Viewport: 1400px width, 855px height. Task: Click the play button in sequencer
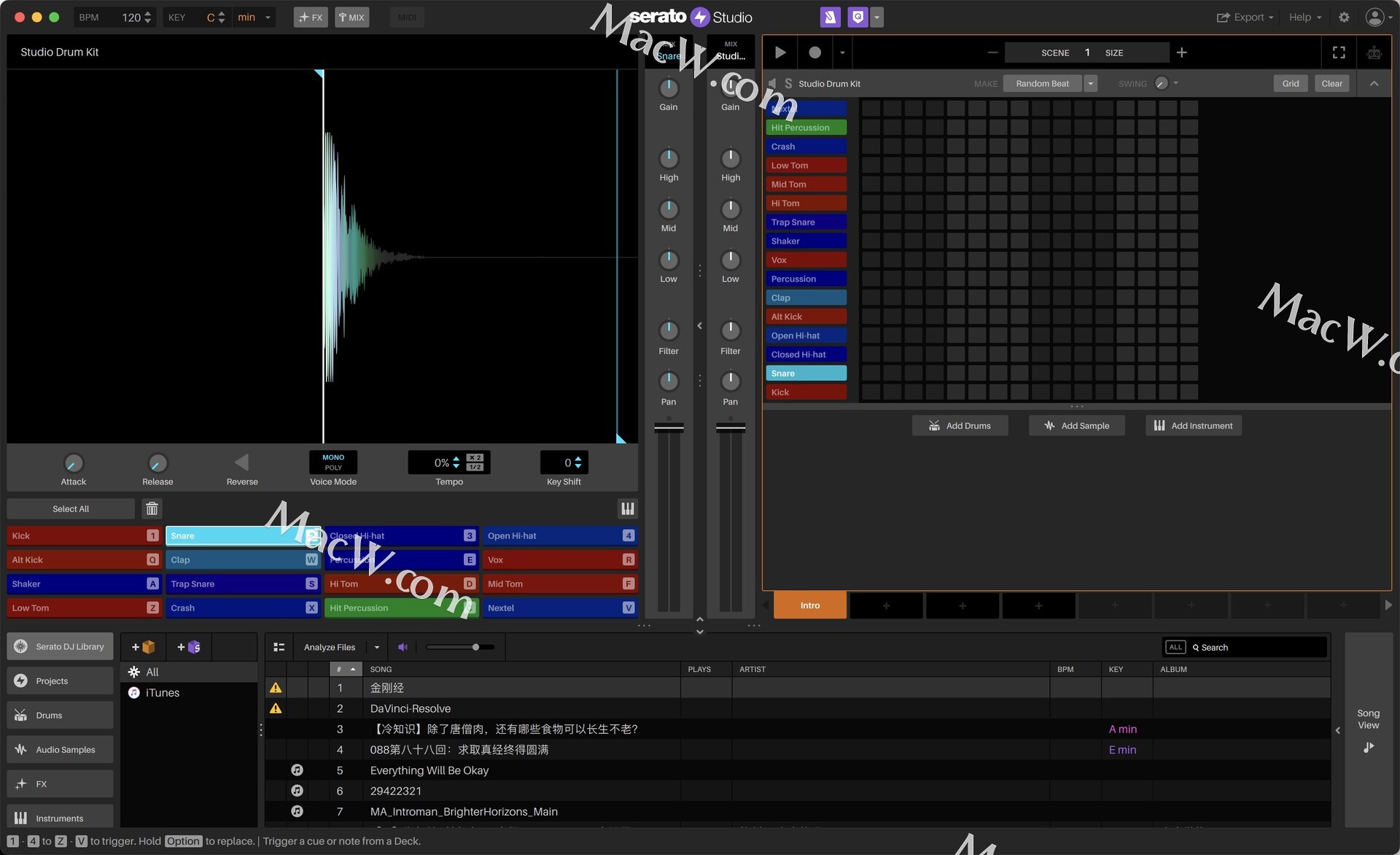click(779, 53)
